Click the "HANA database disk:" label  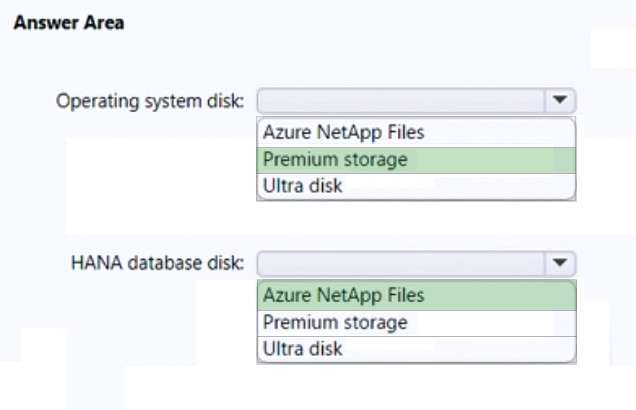158,264
